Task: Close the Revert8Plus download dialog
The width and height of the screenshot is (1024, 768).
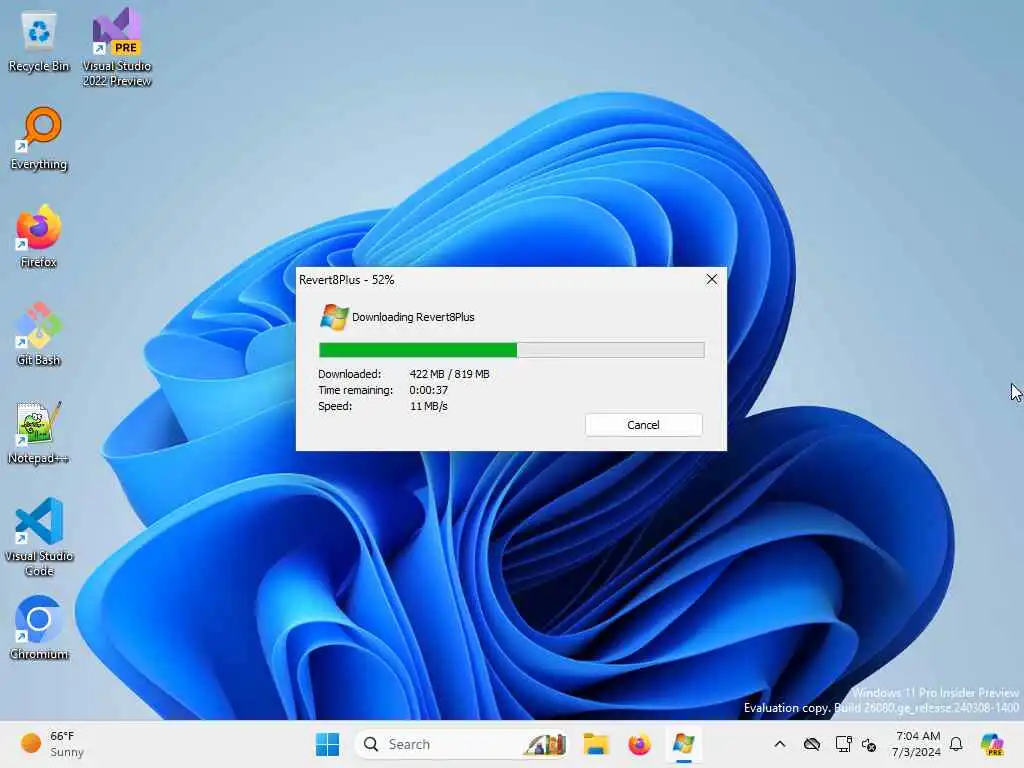Action: [712, 280]
